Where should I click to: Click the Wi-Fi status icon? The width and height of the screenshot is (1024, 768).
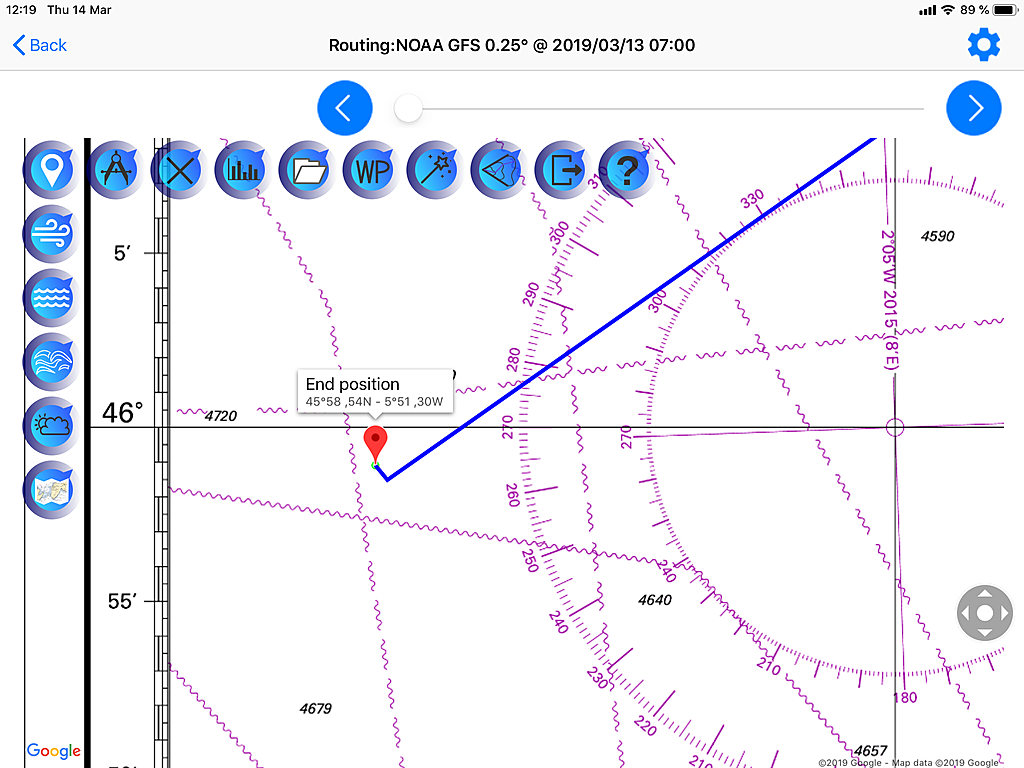(948, 10)
